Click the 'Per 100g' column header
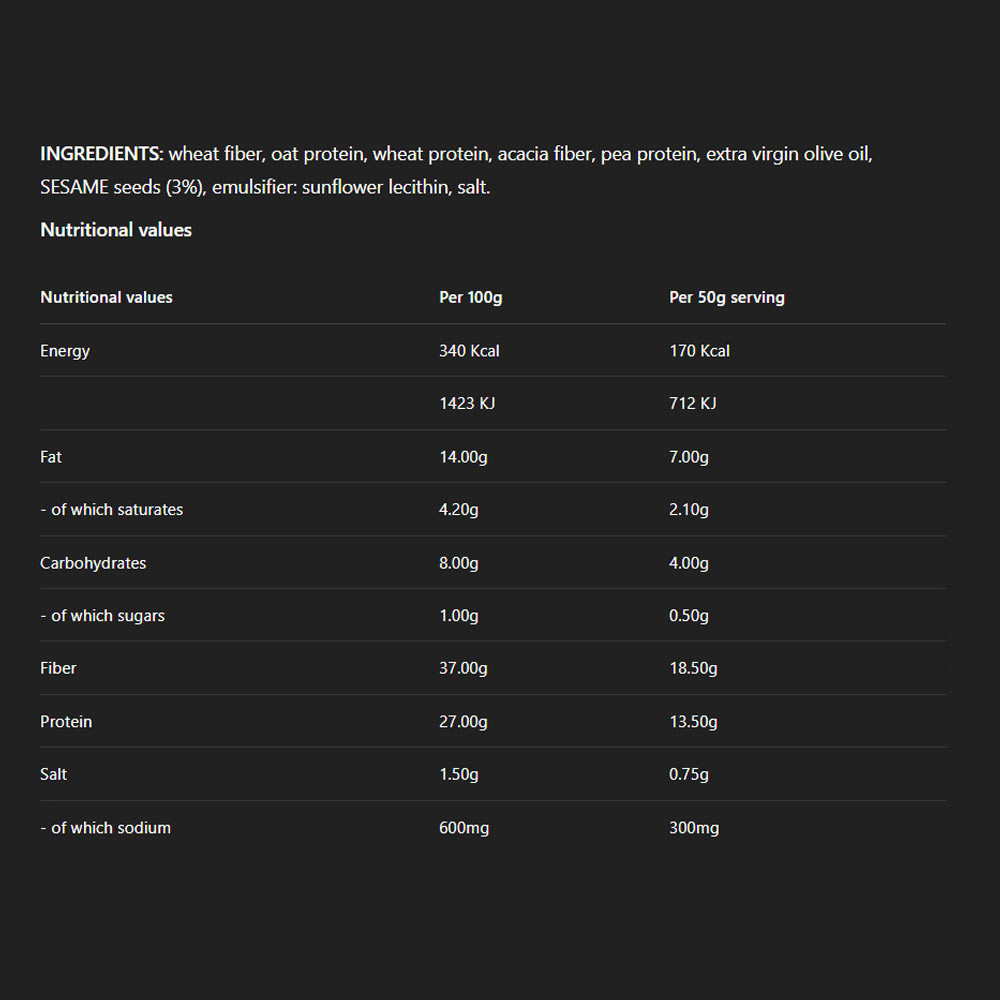Image resolution: width=1000 pixels, height=1000 pixels. (470, 297)
